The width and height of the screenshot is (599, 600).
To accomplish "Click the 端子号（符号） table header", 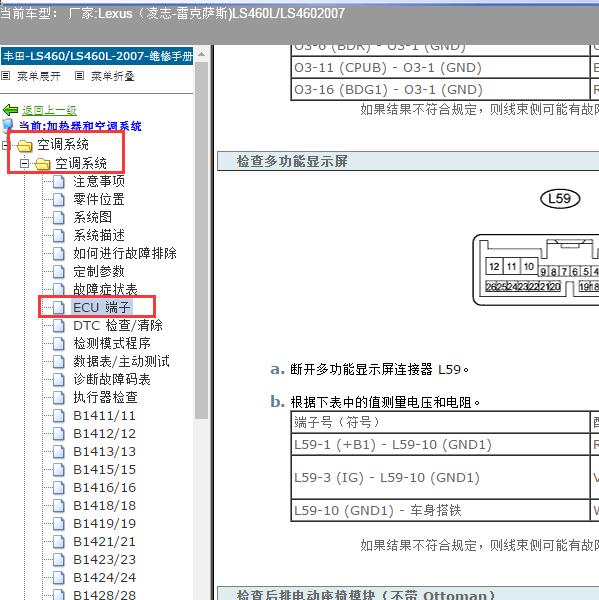I will 441,422.
